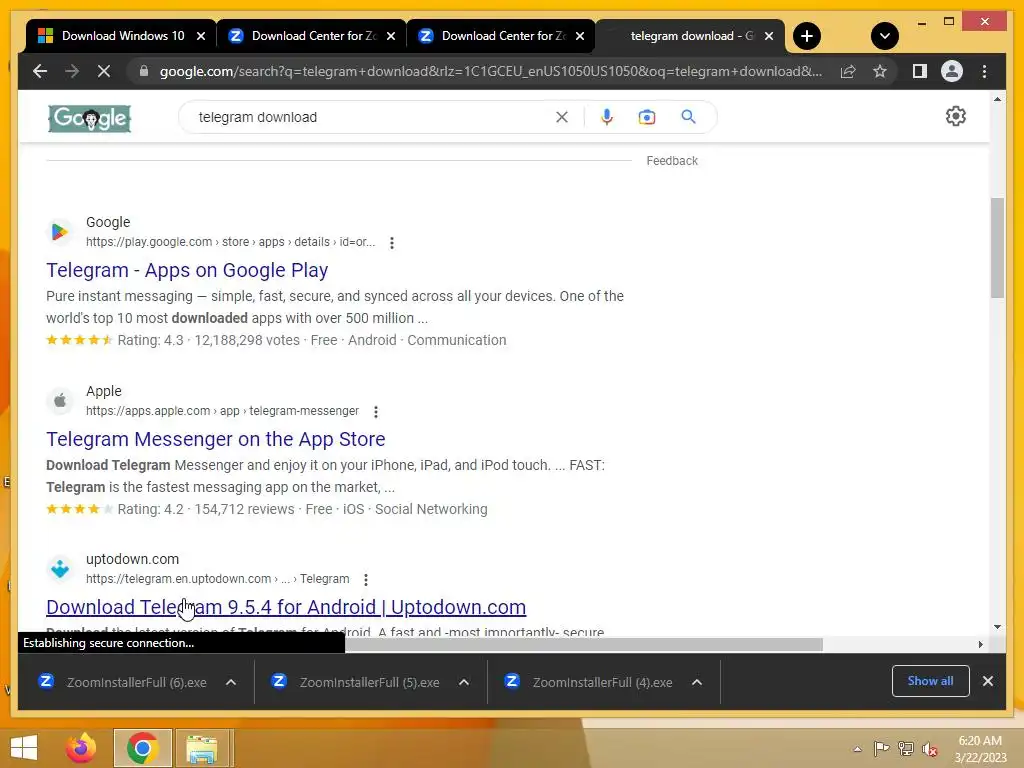This screenshot has height=768, width=1024.
Task: Click the Google Play favicon
Action: [x=60, y=231]
